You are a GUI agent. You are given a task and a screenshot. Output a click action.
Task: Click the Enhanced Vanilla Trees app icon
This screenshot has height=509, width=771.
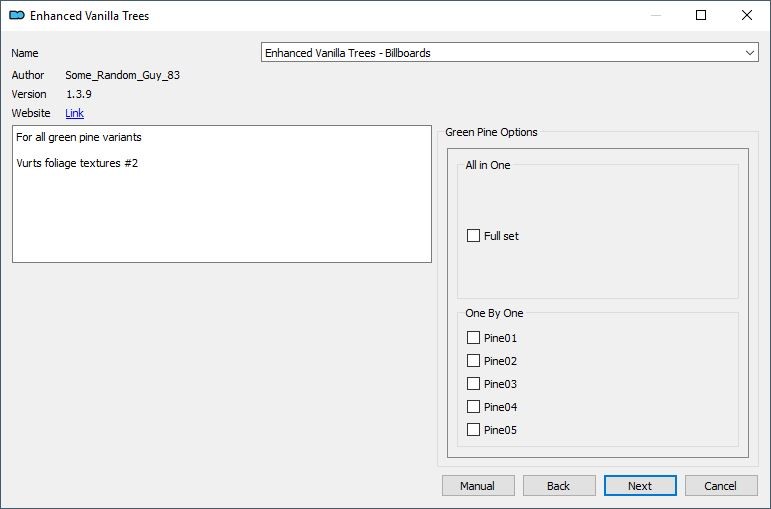point(17,15)
